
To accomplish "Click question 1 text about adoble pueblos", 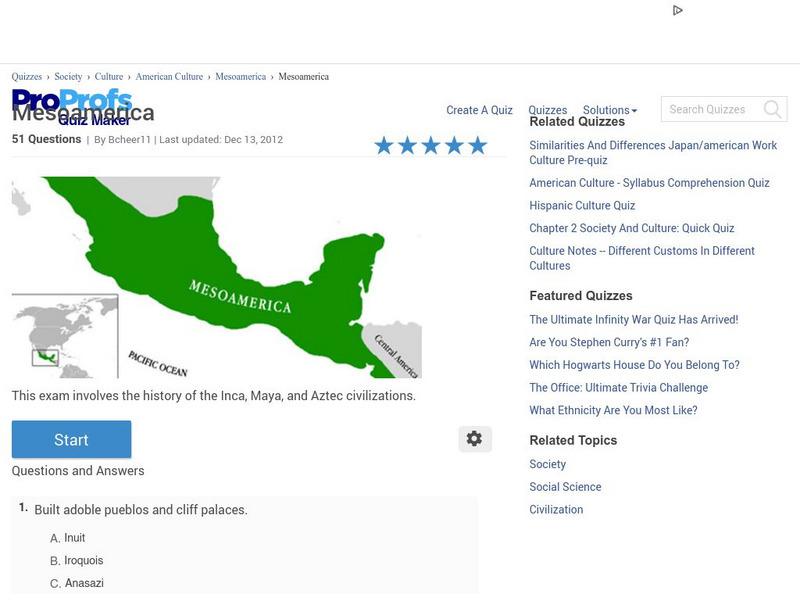I will point(141,510).
